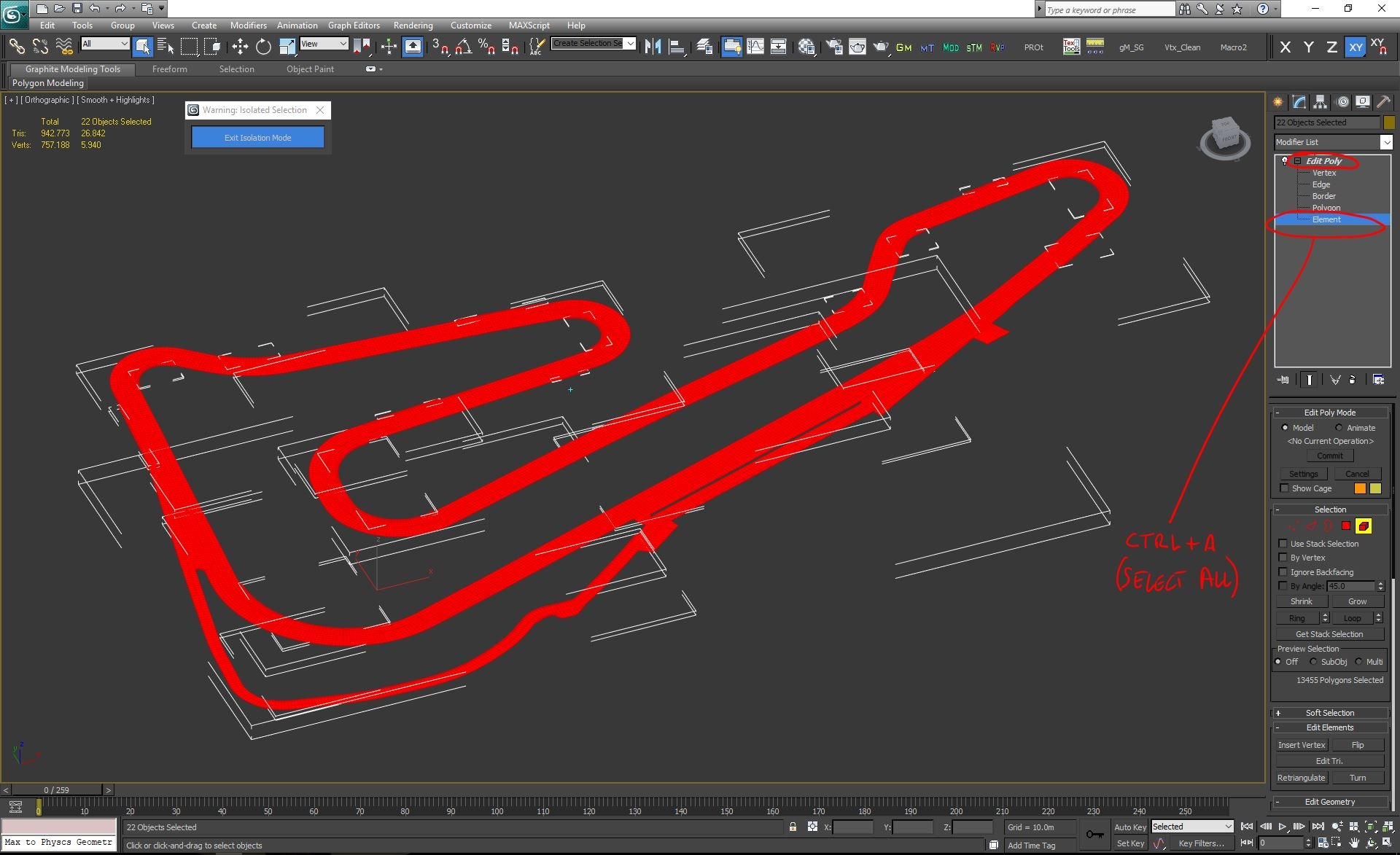Image resolution: width=1400 pixels, height=855 pixels.
Task: Open the Modifier List dropdown
Action: (x=1333, y=142)
